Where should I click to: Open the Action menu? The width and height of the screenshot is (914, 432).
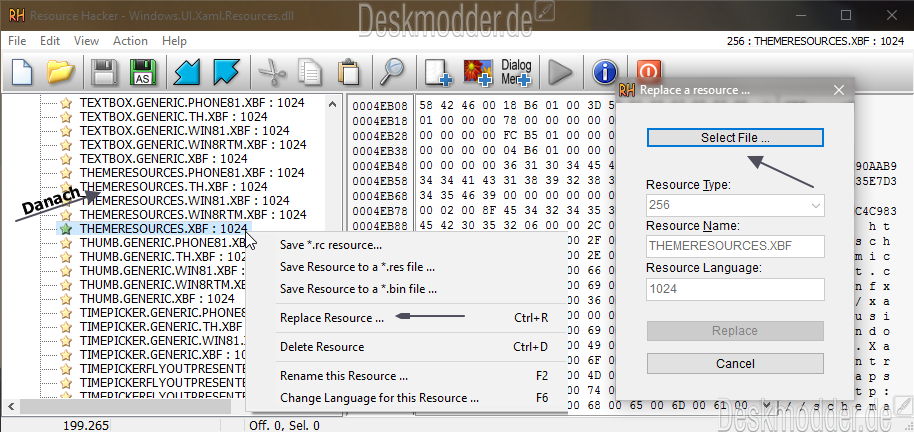point(130,41)
